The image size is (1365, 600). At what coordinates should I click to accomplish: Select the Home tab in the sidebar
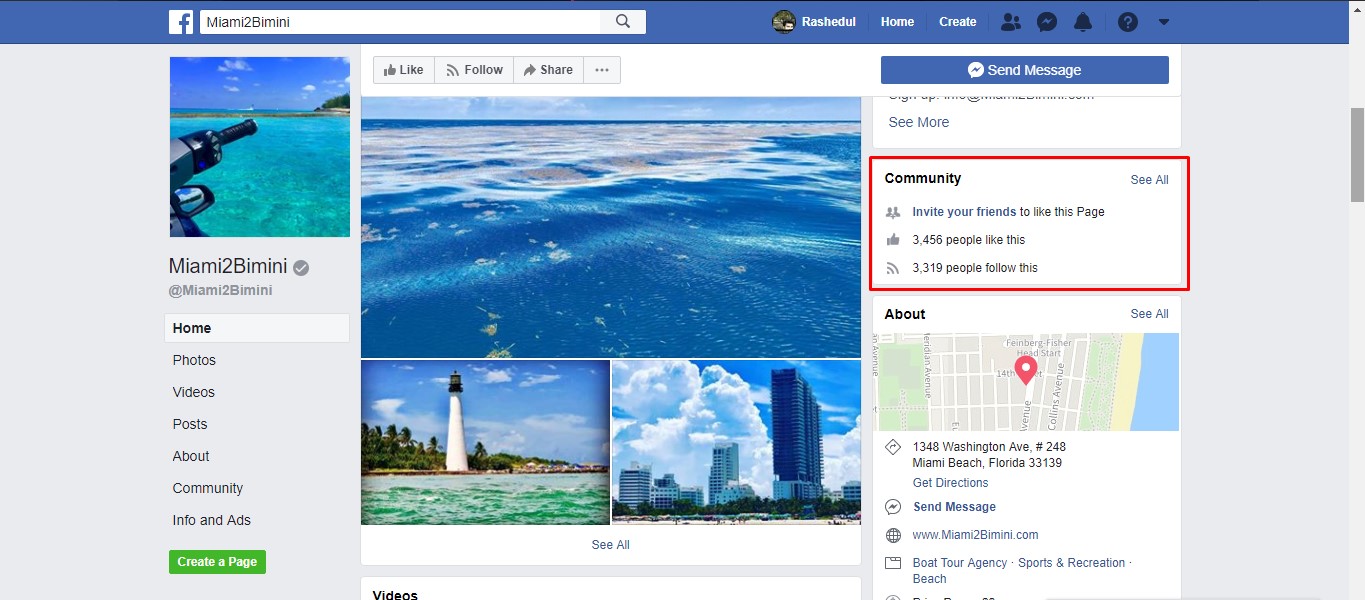pos(257,328)
